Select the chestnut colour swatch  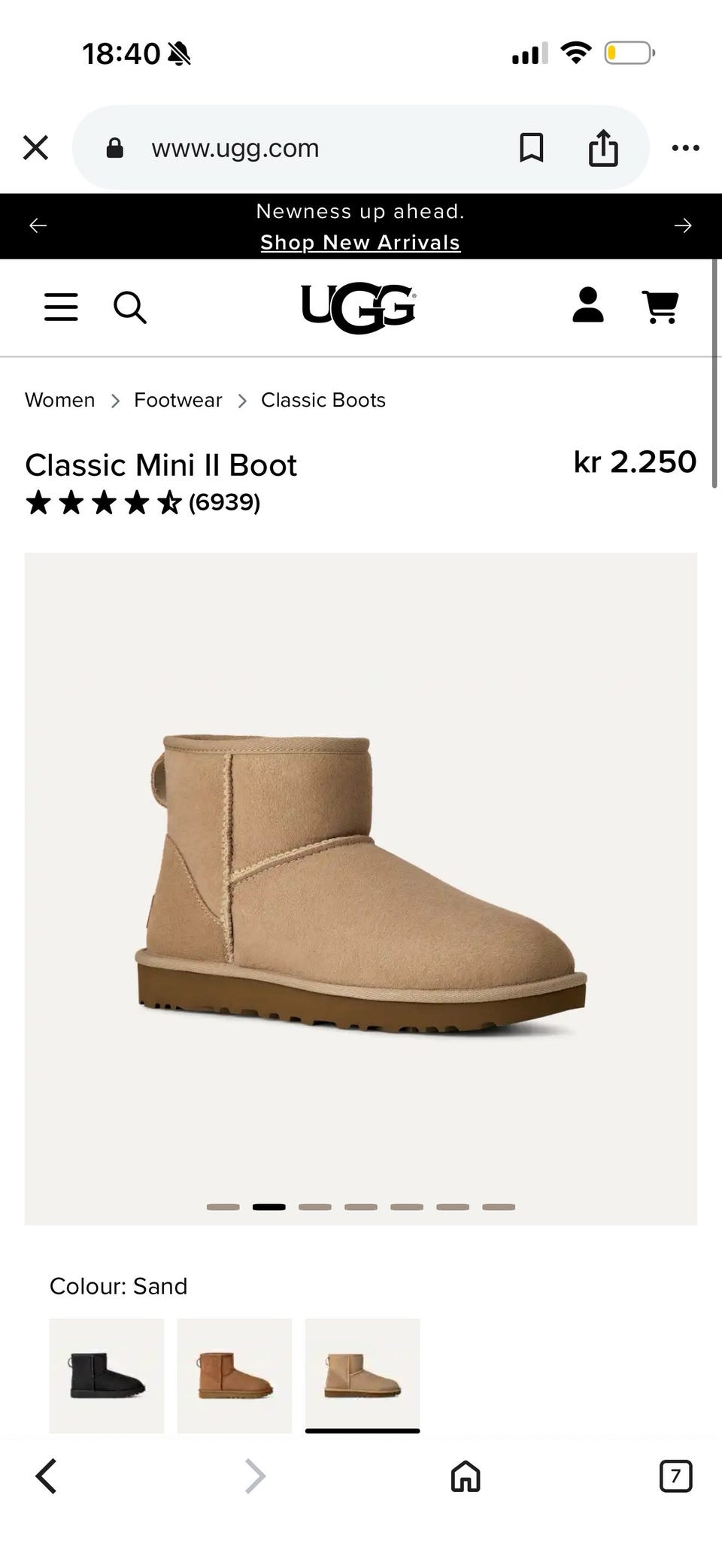[235, 1376]
